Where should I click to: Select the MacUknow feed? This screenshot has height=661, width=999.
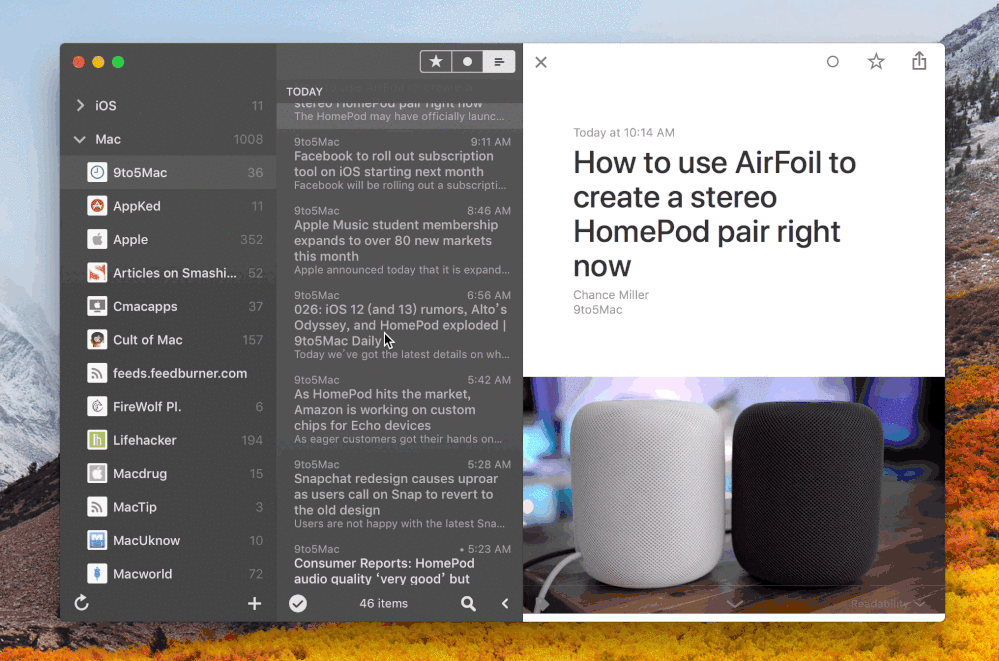pyautogui.click(x=168, y=541)
